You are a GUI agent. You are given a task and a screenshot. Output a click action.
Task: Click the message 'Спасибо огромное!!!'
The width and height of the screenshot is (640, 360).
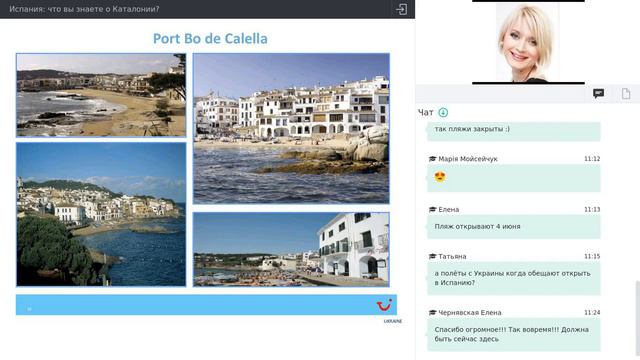pyautogui.click(x=513, y=334)
